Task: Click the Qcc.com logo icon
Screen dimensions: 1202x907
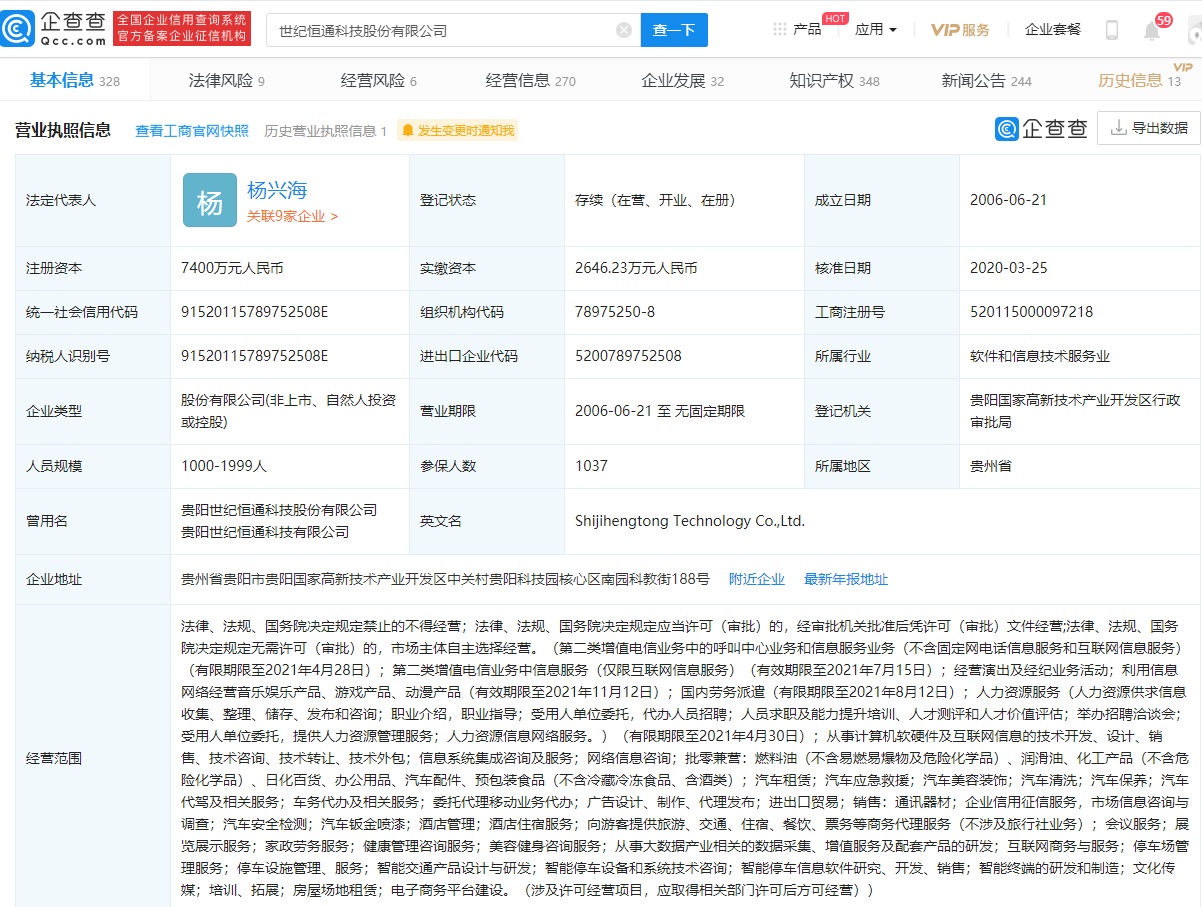Action: 18,29
